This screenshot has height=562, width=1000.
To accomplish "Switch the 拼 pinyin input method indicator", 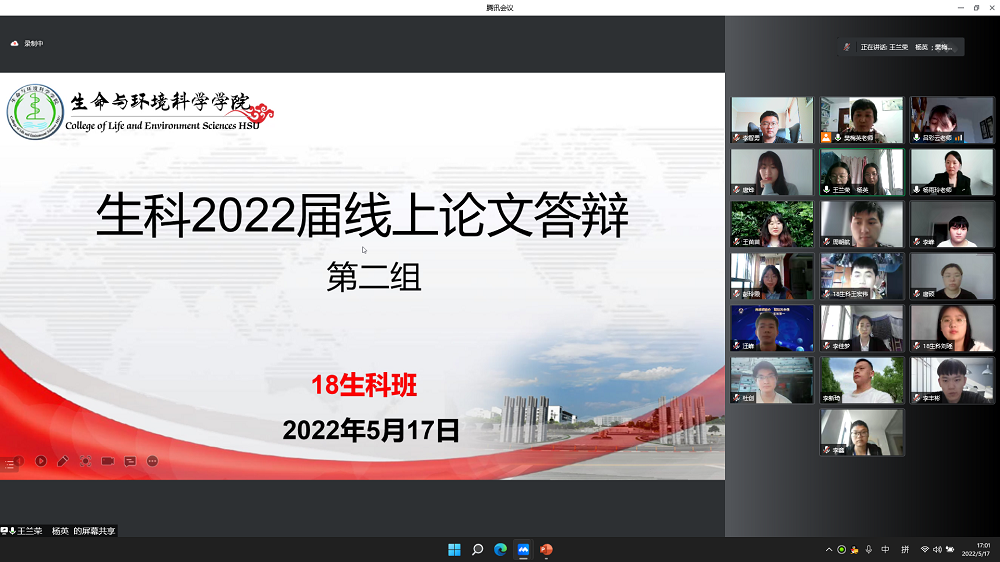I will (x=905, y=550).
